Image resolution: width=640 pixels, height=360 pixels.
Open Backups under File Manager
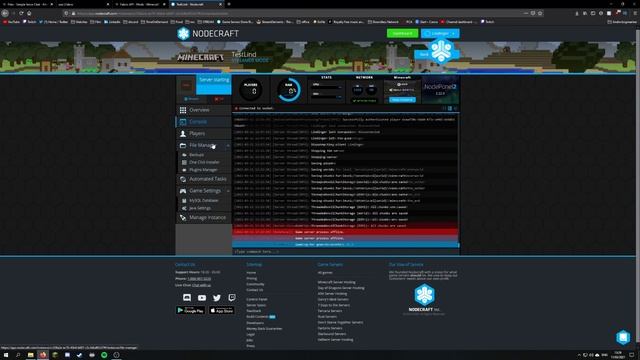196,155
